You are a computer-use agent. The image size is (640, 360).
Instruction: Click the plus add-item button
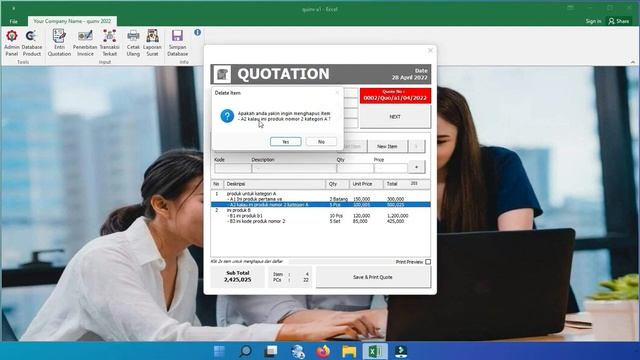click(x=416, y=167)
